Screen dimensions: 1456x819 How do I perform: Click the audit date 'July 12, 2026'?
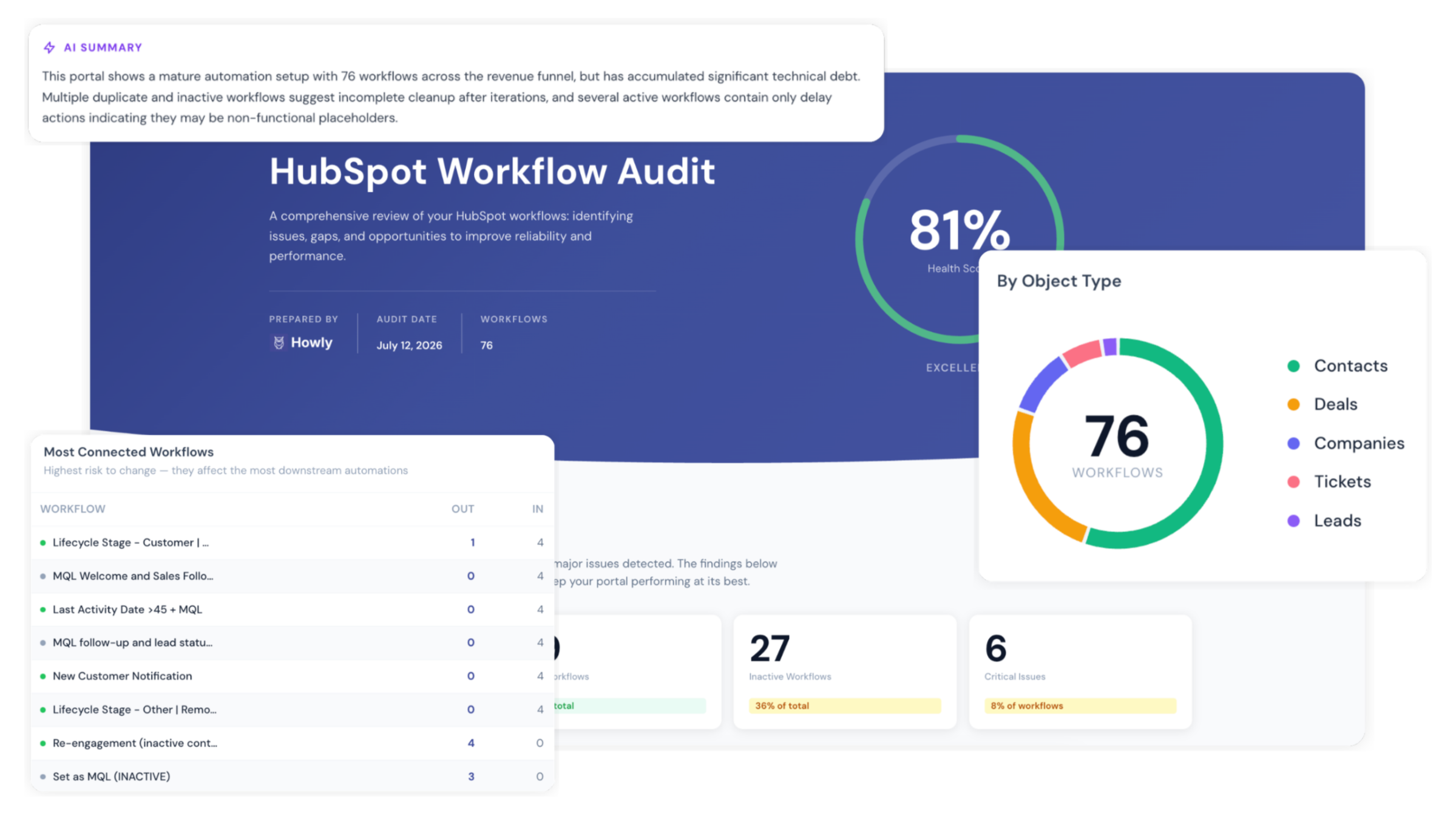(x=409, y=345)
